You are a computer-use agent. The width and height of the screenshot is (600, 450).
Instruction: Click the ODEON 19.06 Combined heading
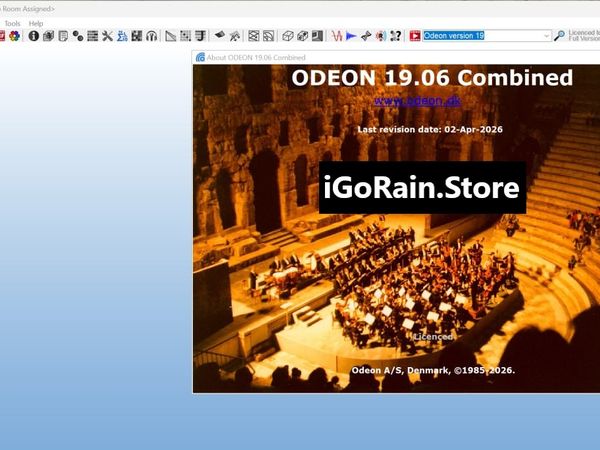432,78
